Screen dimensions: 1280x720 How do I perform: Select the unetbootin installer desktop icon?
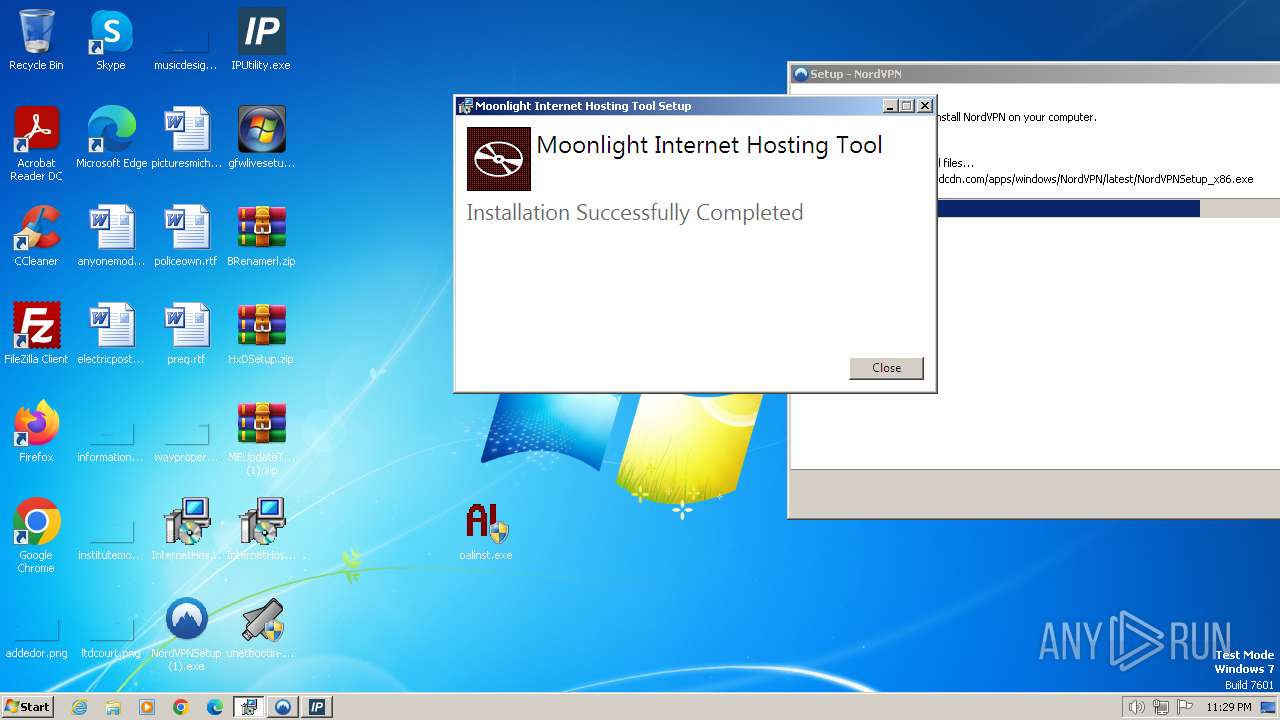(261, 628)
